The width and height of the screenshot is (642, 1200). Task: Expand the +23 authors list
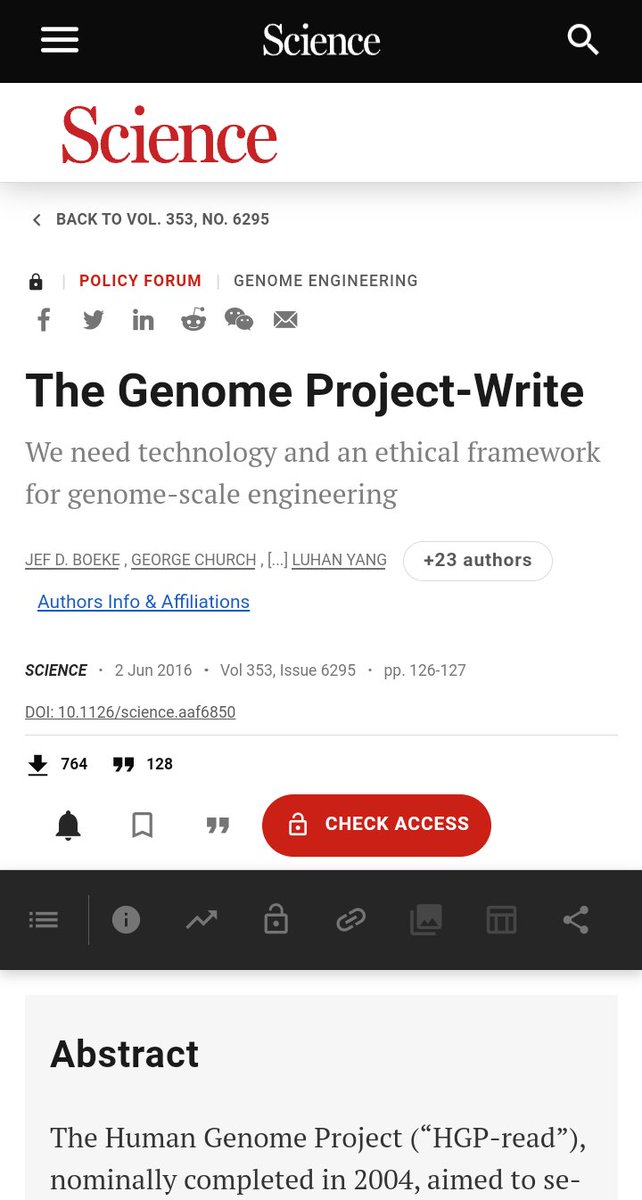[477, 560]
